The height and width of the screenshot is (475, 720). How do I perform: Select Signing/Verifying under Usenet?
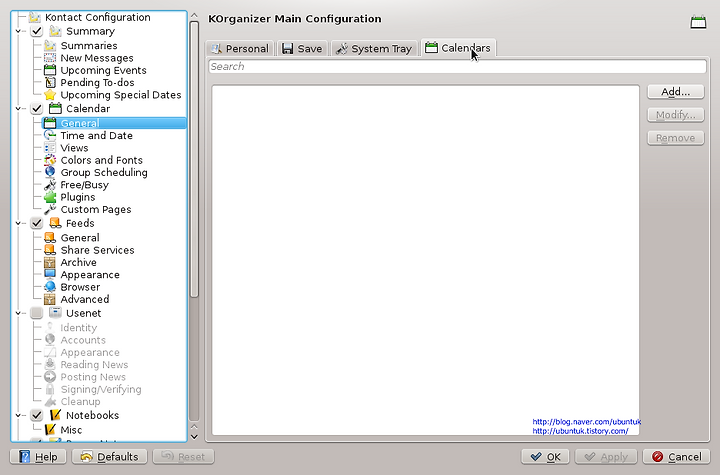click(x=101, y=390)
